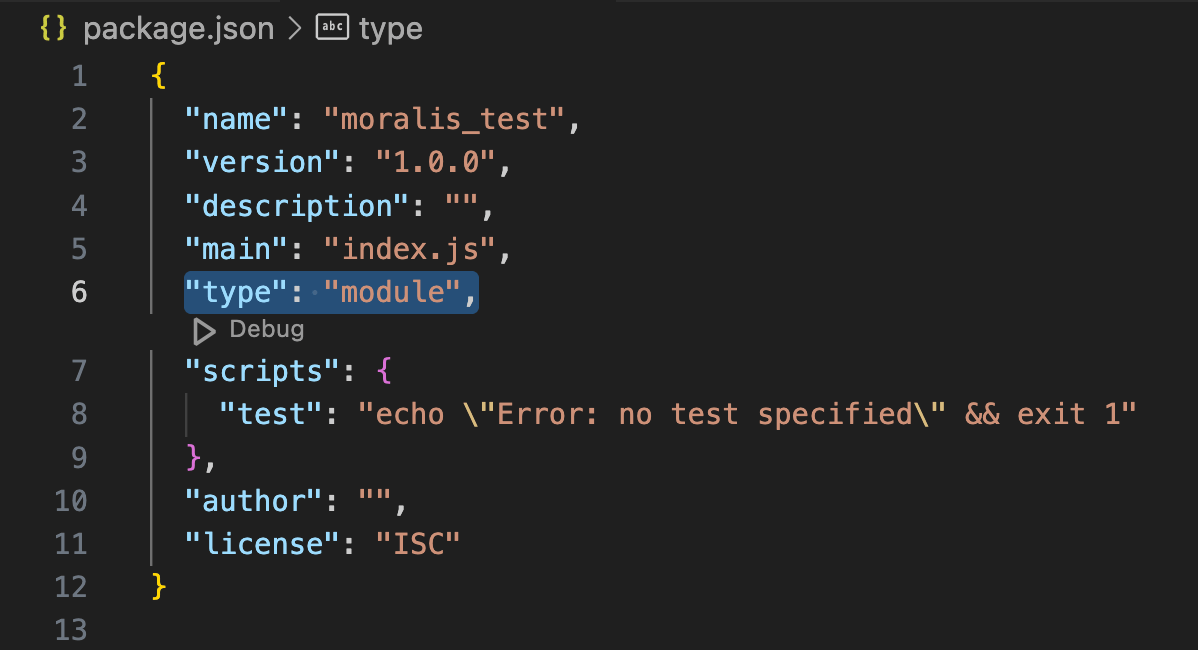Click the abc string symbol icon
Screen dimensions: 1198x650
coord(331,29)
